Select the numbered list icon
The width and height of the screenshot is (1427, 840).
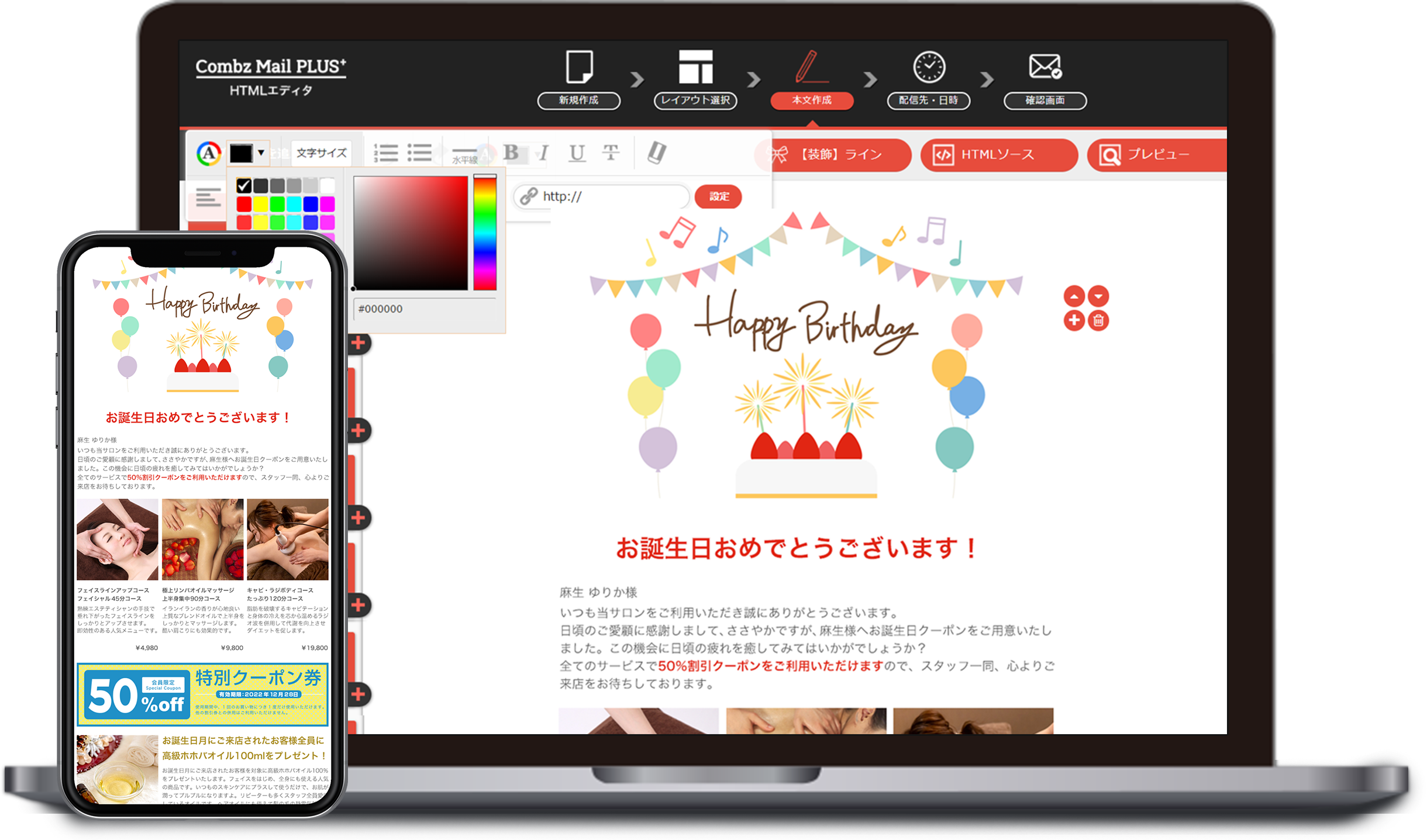(386, 153)
